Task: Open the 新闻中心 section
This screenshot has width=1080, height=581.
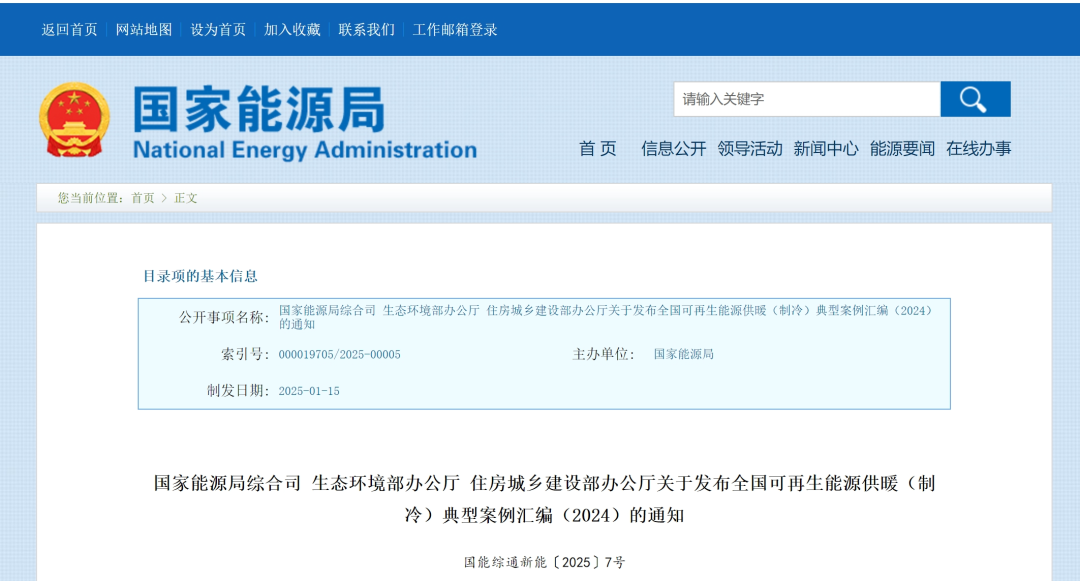Action: coord(826,148)
